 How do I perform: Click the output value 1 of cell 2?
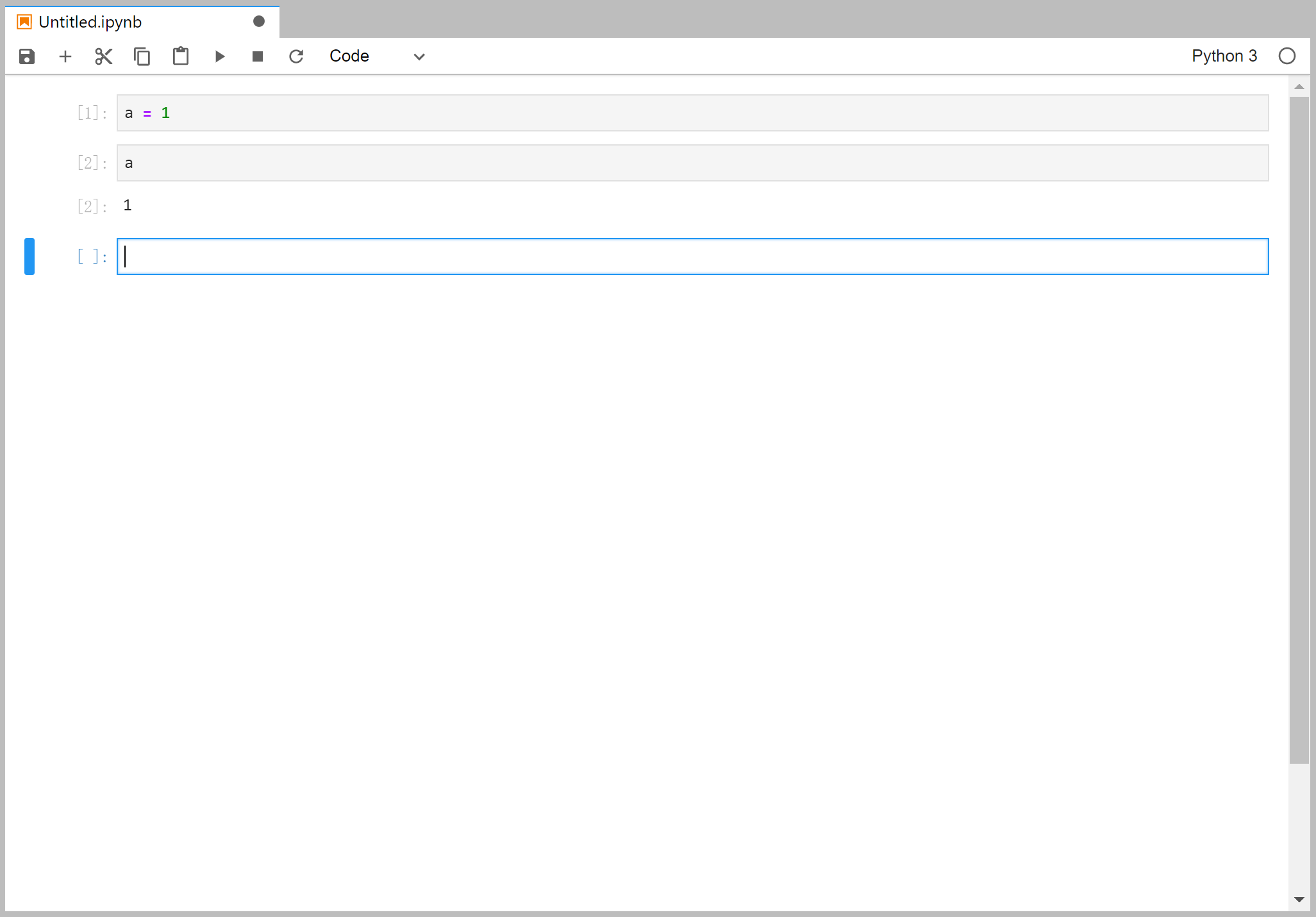[128, 205]
